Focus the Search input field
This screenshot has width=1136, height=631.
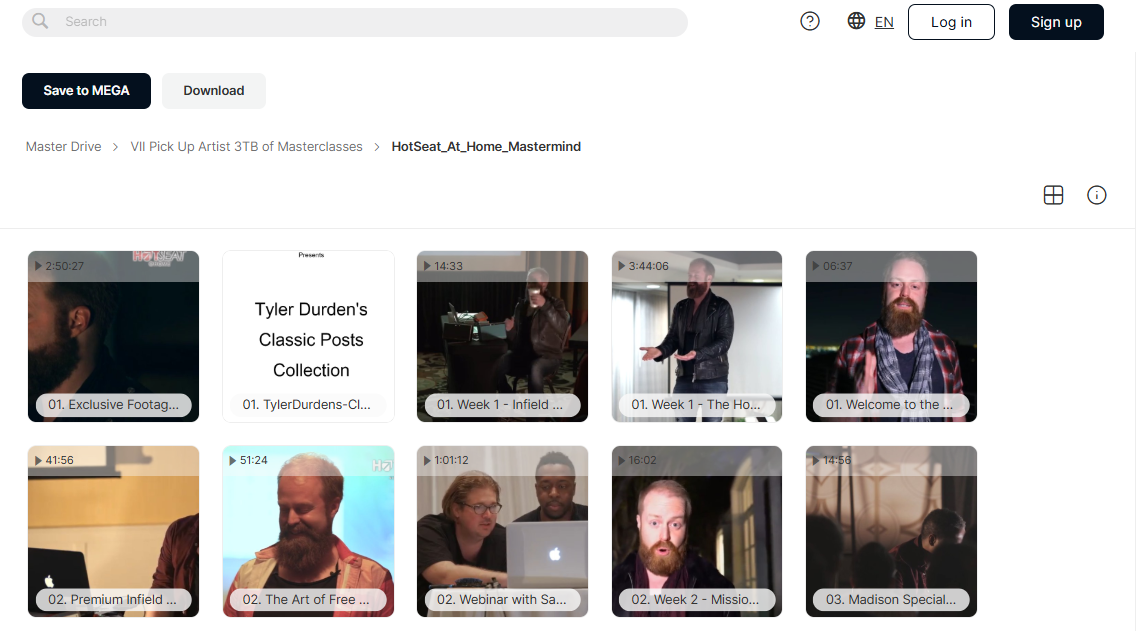pos(355,22)
